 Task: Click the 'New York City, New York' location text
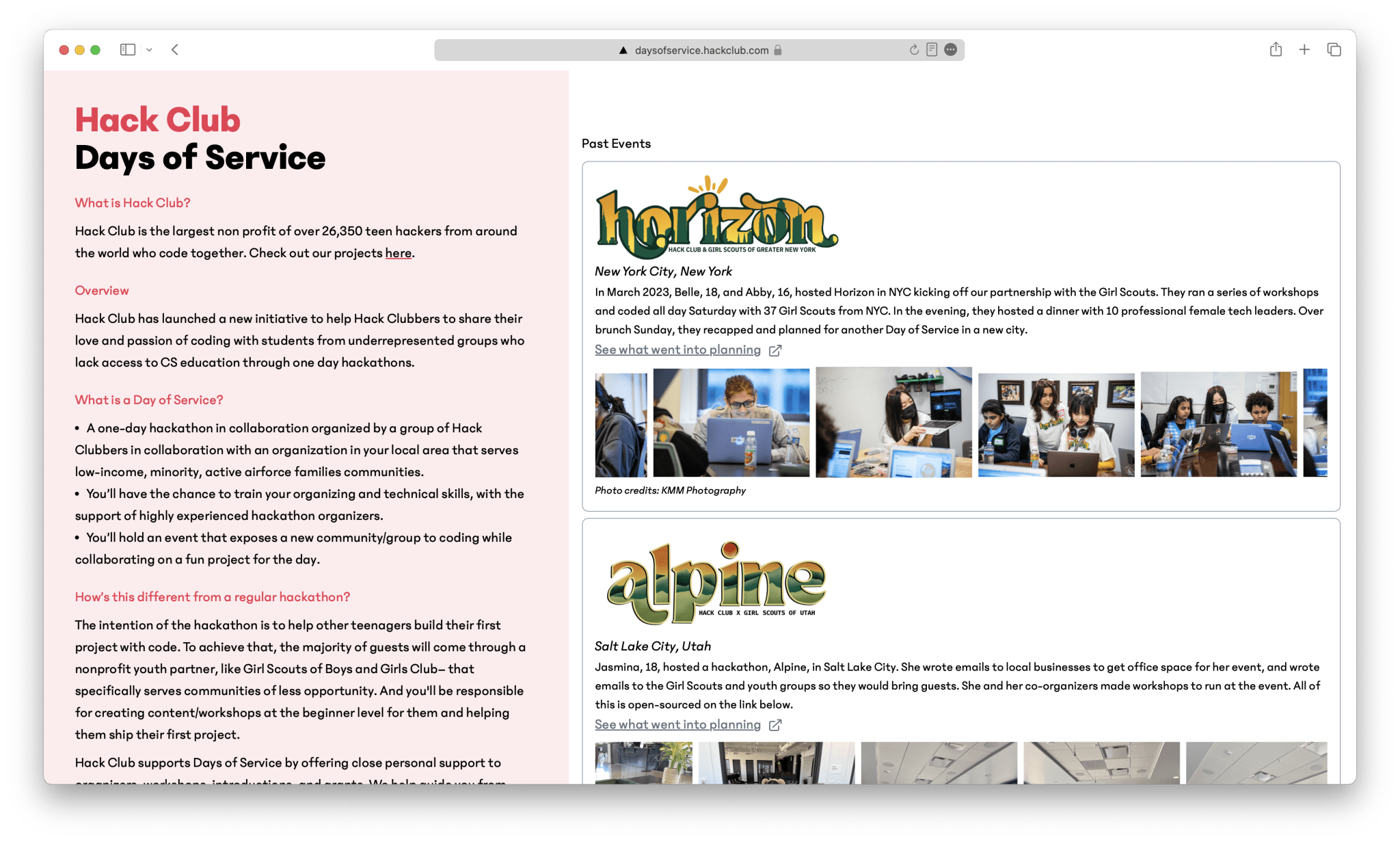663,272
